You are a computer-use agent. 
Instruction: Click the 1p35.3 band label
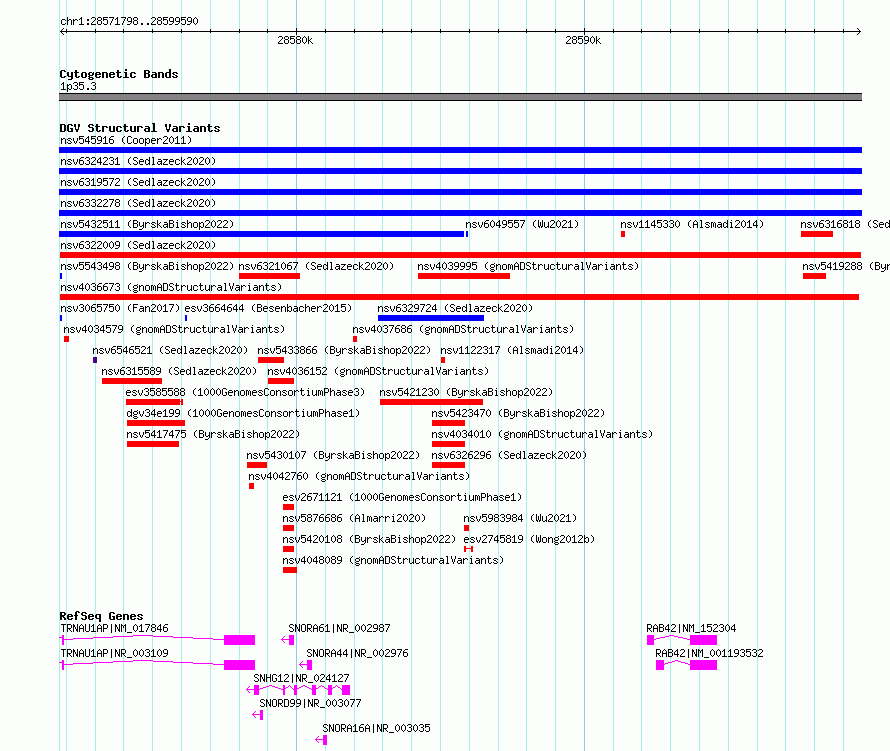point(78,86)
